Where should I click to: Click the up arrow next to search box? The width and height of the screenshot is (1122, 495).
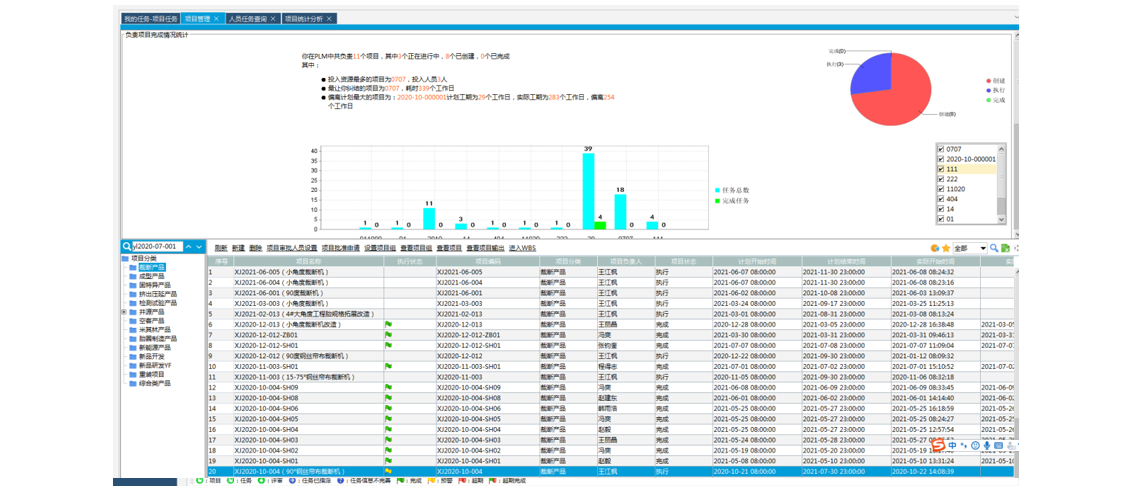[188, 246]
